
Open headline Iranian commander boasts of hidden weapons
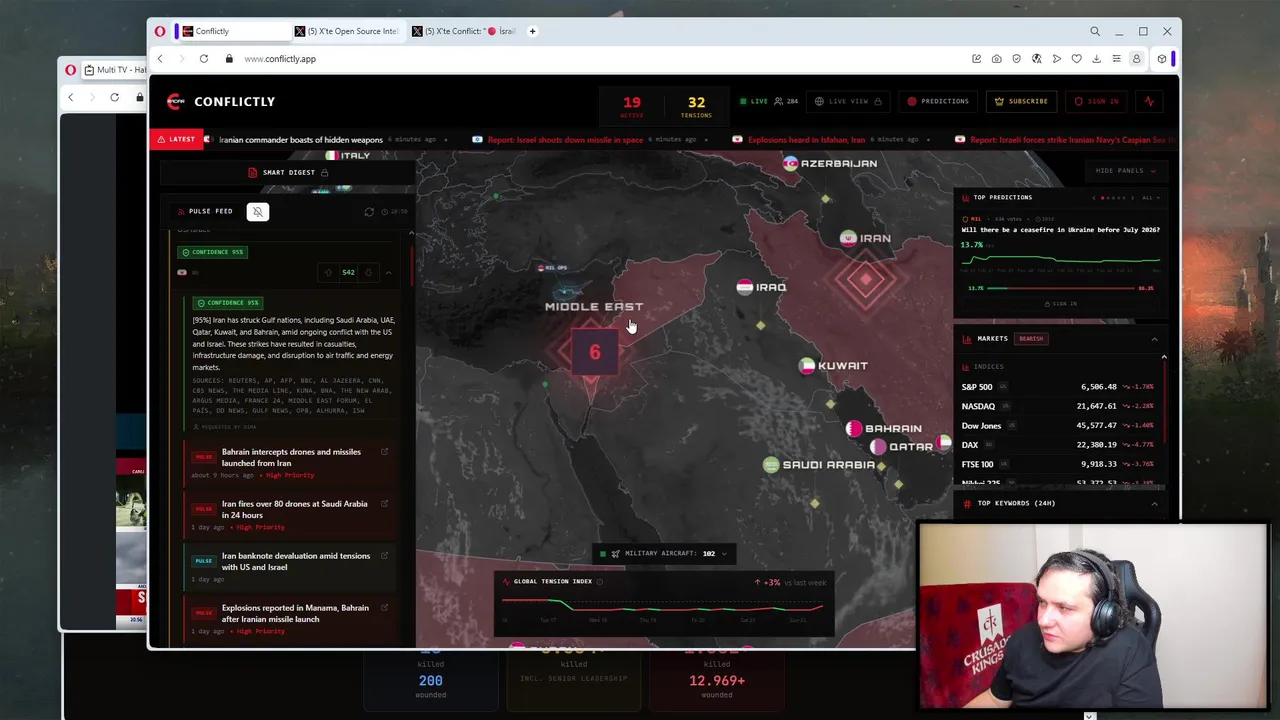tap(301, 140)
